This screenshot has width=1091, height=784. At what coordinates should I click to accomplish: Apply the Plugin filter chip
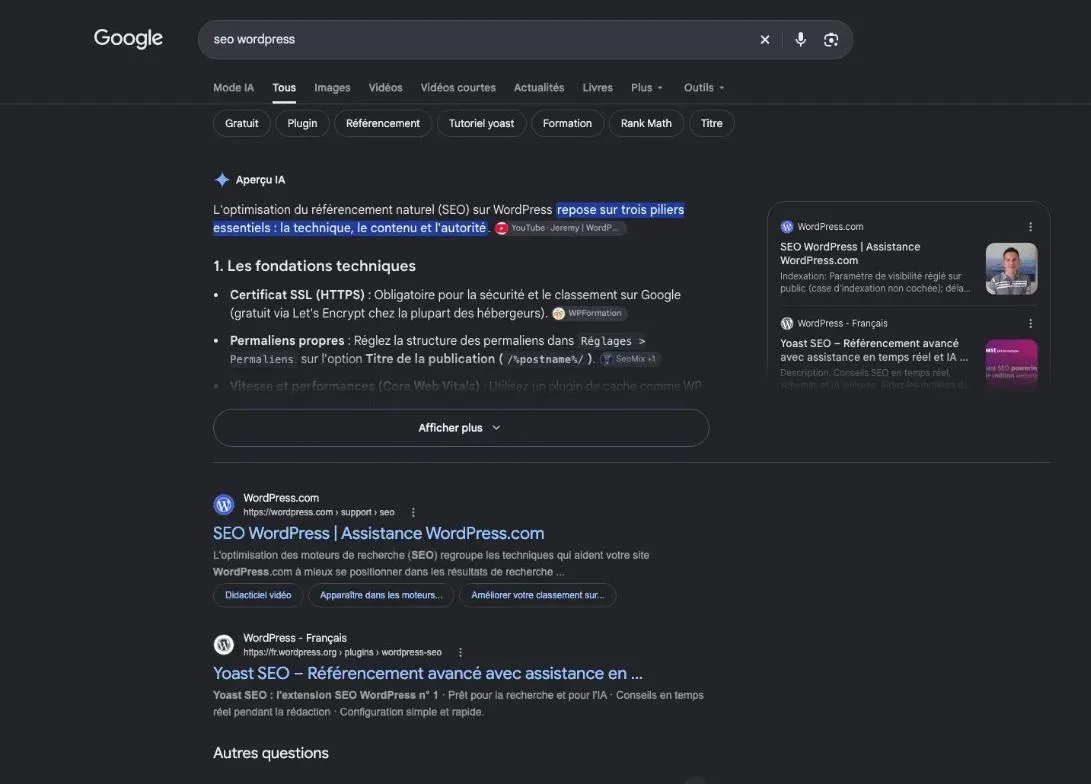302,124
